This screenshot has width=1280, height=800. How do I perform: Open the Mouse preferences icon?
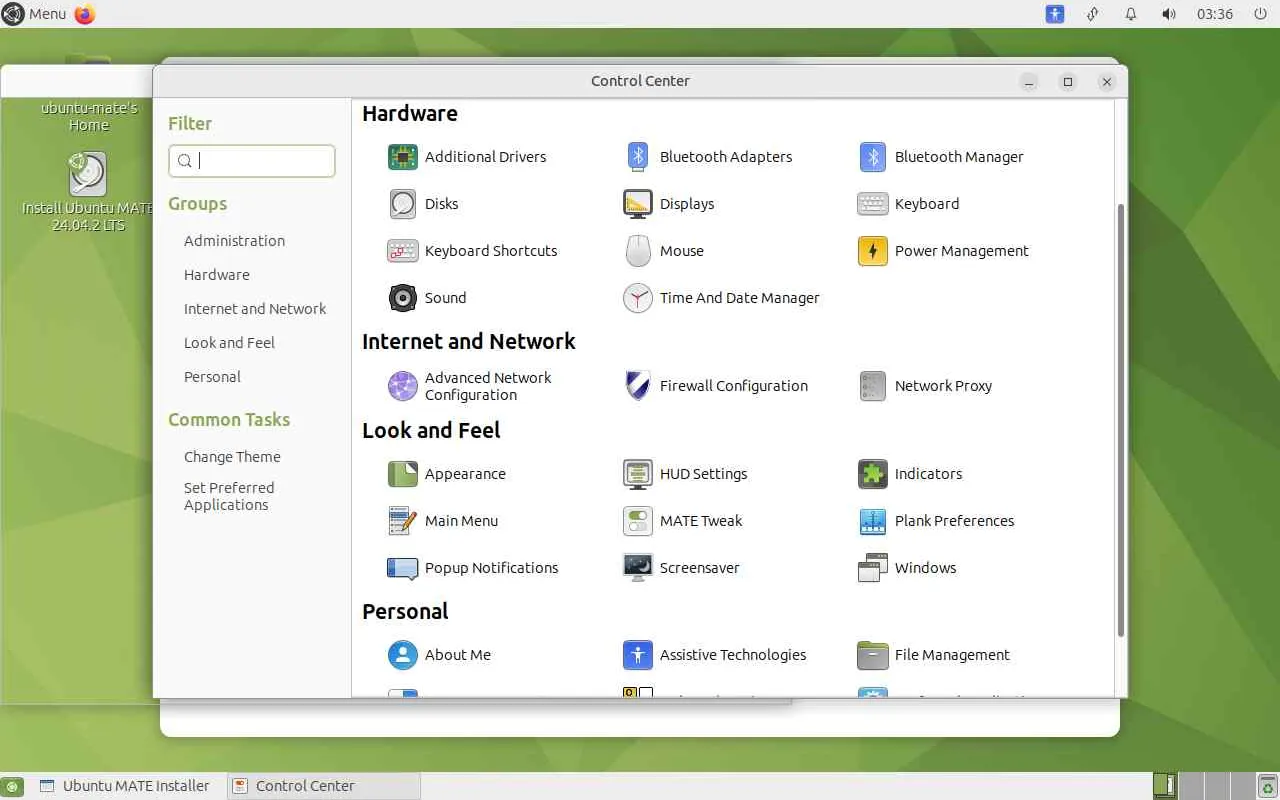coord(637,251)
